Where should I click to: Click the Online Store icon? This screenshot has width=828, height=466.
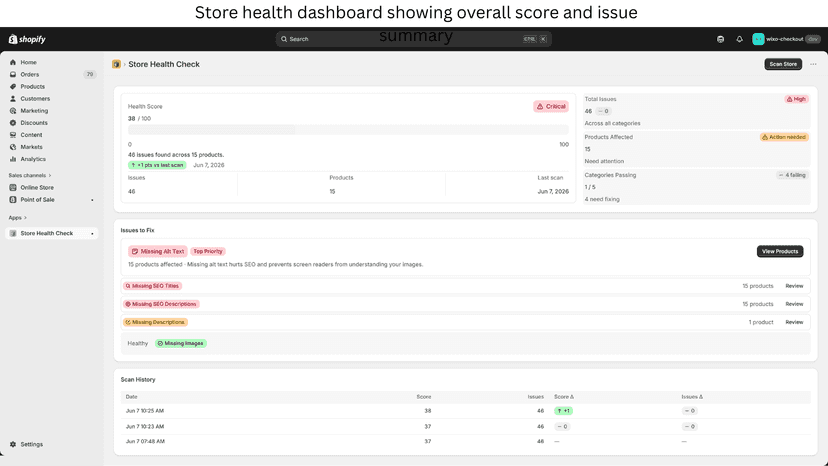tap(13, 188)
